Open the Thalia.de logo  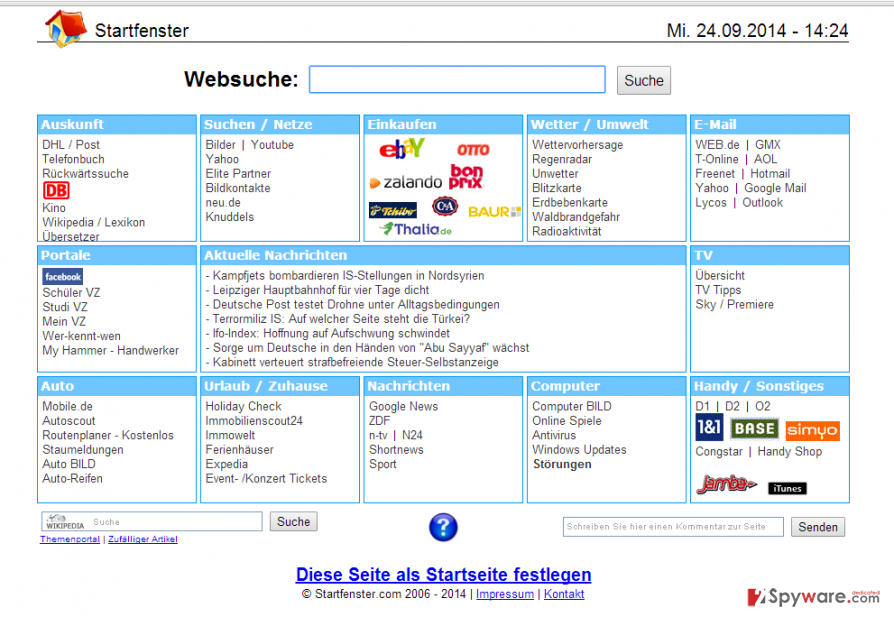point(416,229)
